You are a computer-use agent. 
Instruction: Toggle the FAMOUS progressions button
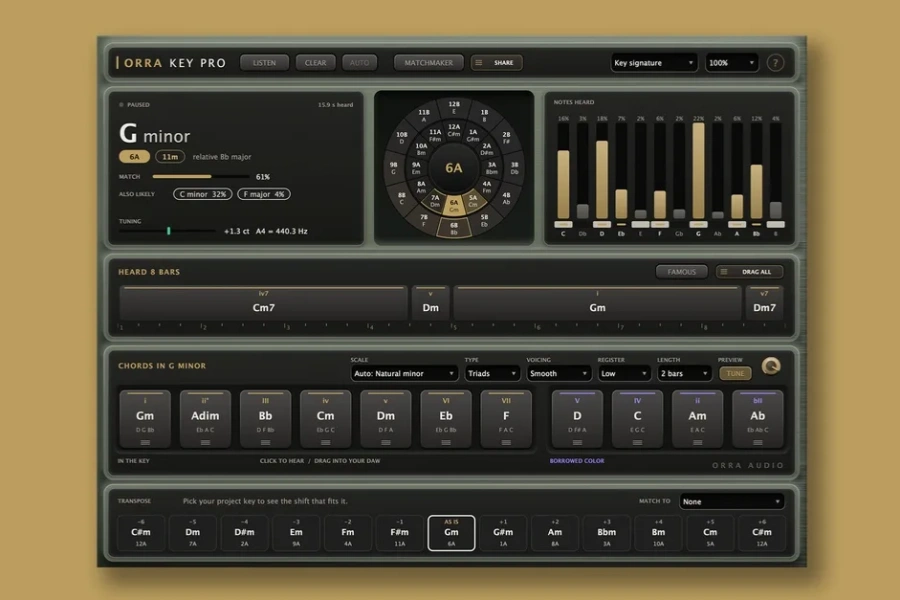pyautogui.click(x=681, y=272)
